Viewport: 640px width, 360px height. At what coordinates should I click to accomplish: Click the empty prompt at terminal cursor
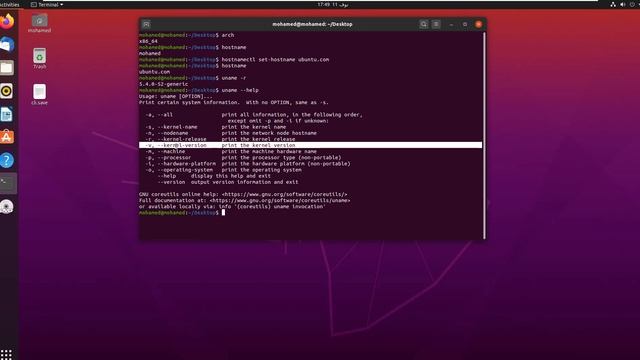[223, 213]
